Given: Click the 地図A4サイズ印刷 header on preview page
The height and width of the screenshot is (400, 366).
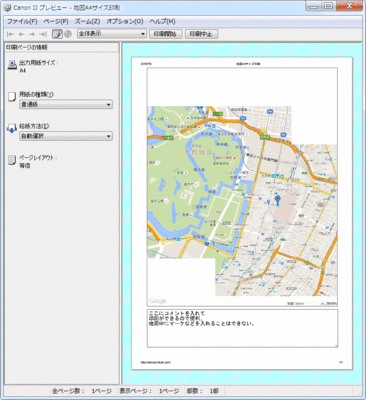Looking at the screenshot, I should 248,63.
